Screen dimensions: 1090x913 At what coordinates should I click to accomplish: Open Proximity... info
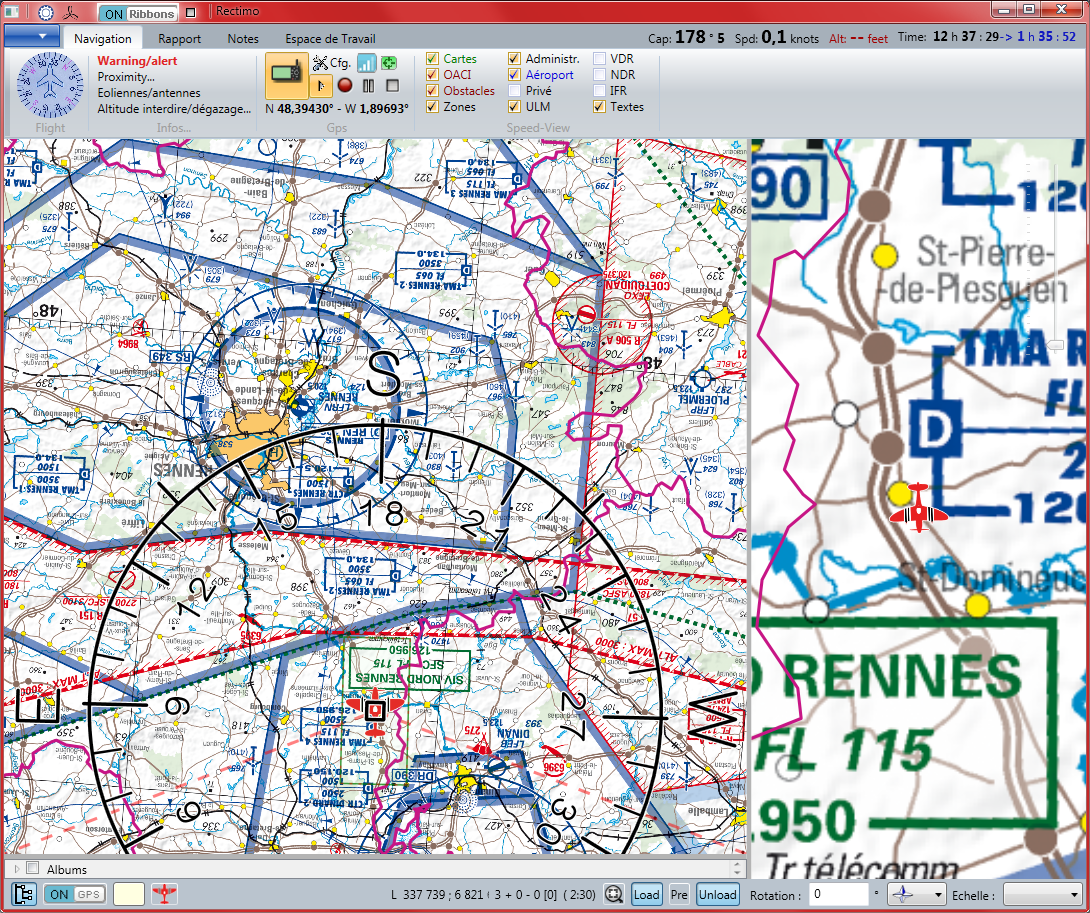(x=126, y=76)
